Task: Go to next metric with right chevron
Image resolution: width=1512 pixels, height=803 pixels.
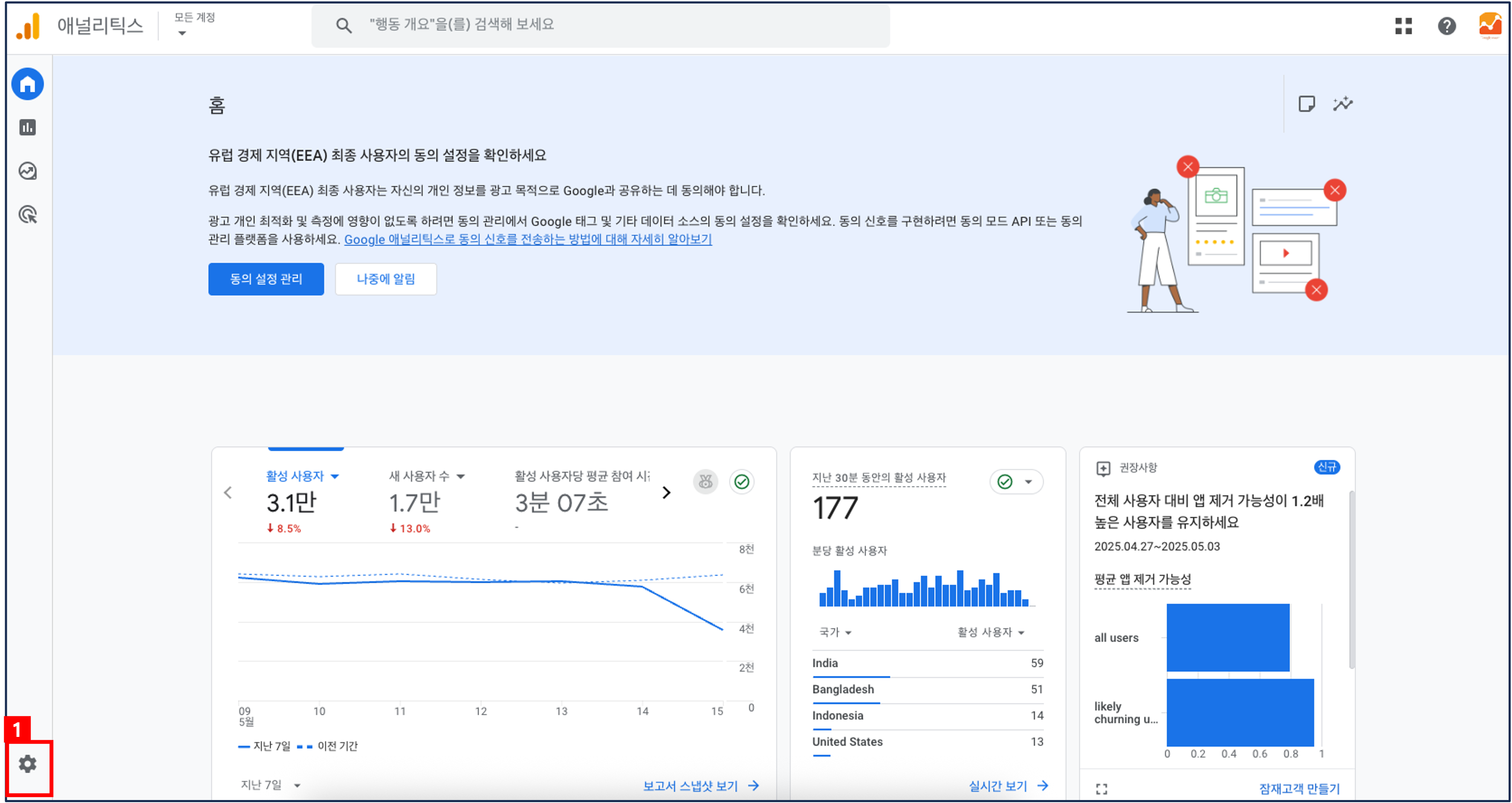Action: coord(666,493)
